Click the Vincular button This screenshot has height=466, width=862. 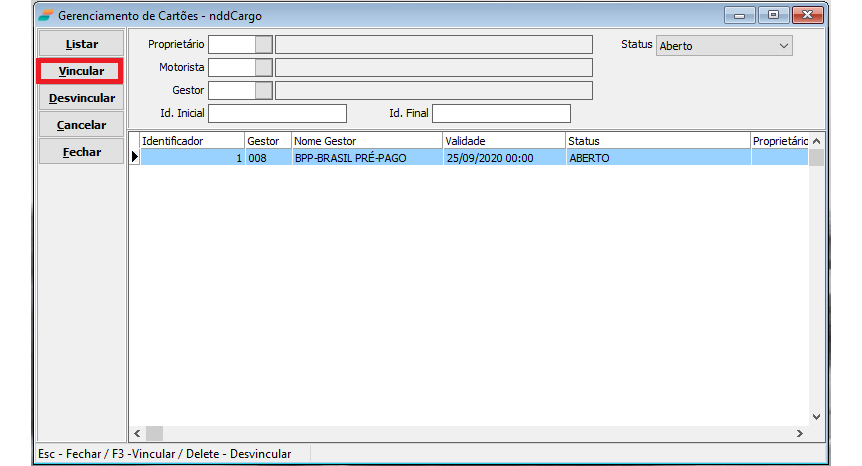pyautogui.click(x=81, y=71)
